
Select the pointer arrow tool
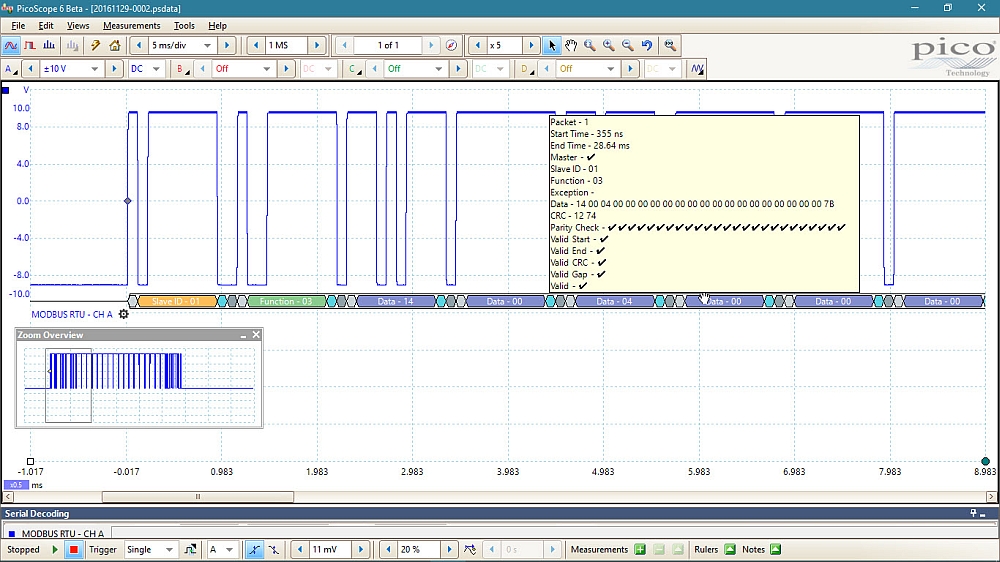click(x=552, y=45)
